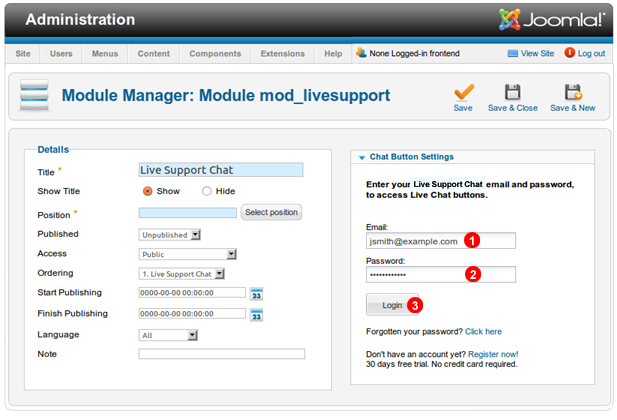Click the Module Manager: Module mod_livesupport heading

226,96
